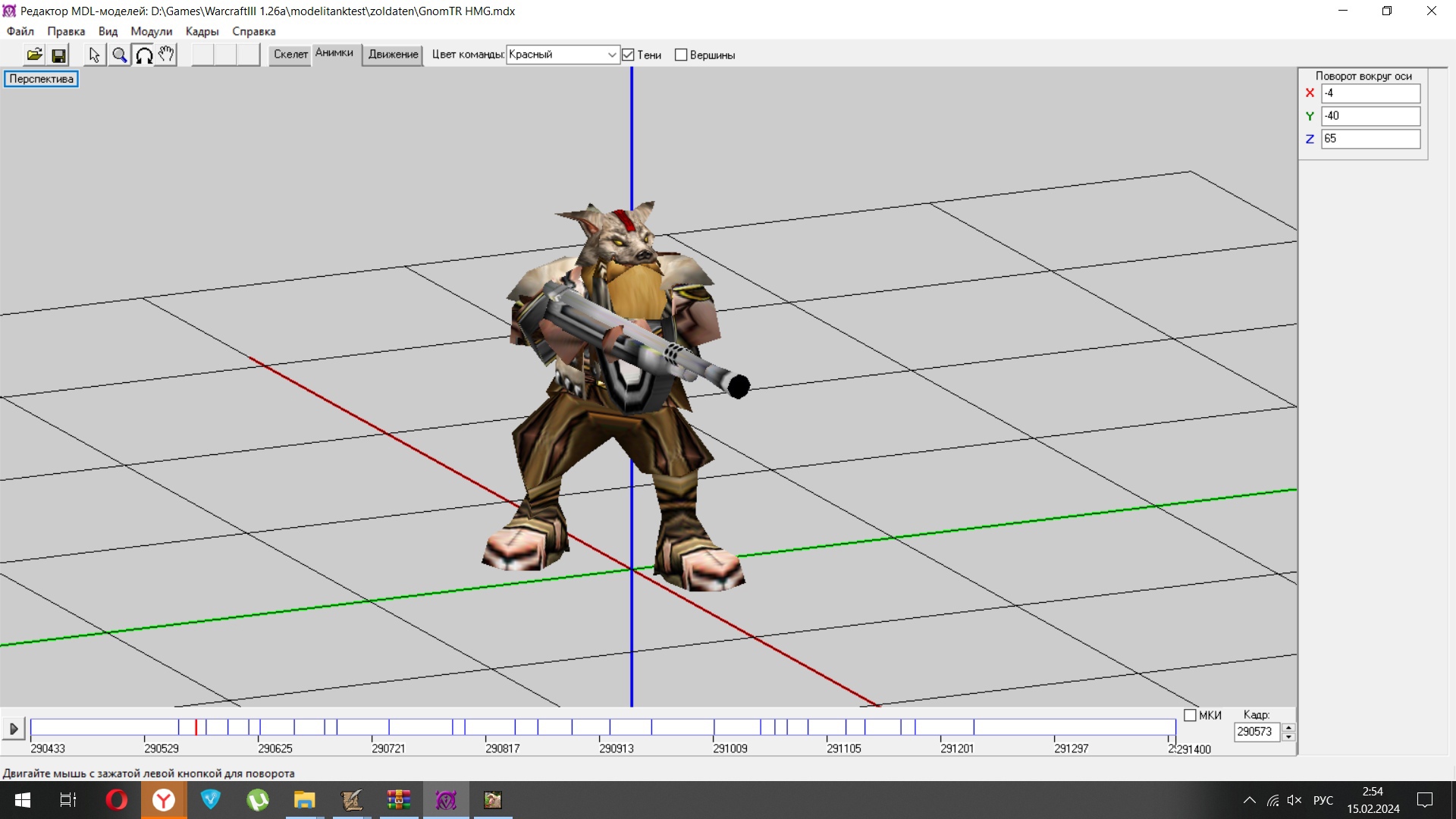Select the arrow pointer tool
1456x819 pixels.
94,55
